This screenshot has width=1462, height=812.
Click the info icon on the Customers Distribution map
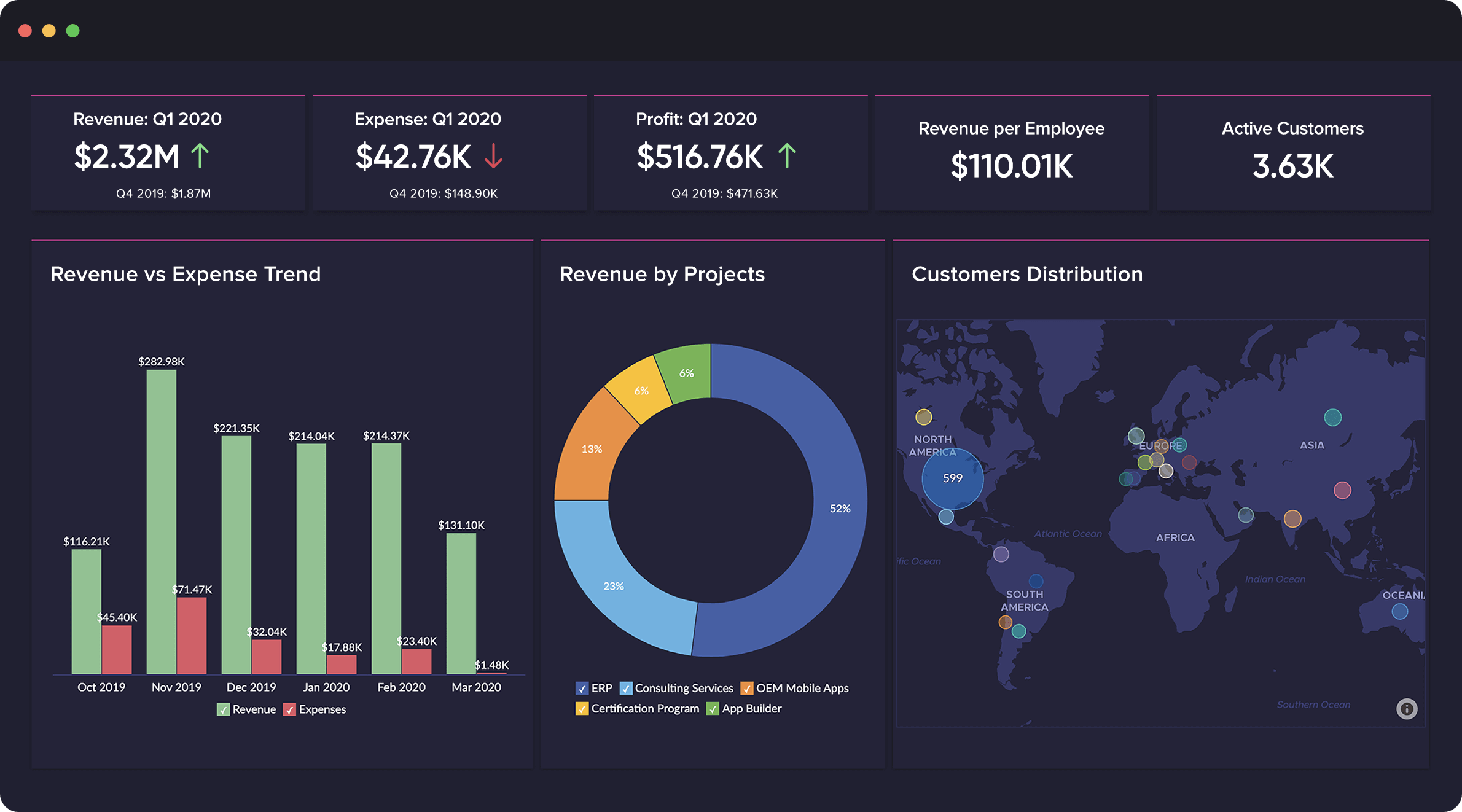1407,709
